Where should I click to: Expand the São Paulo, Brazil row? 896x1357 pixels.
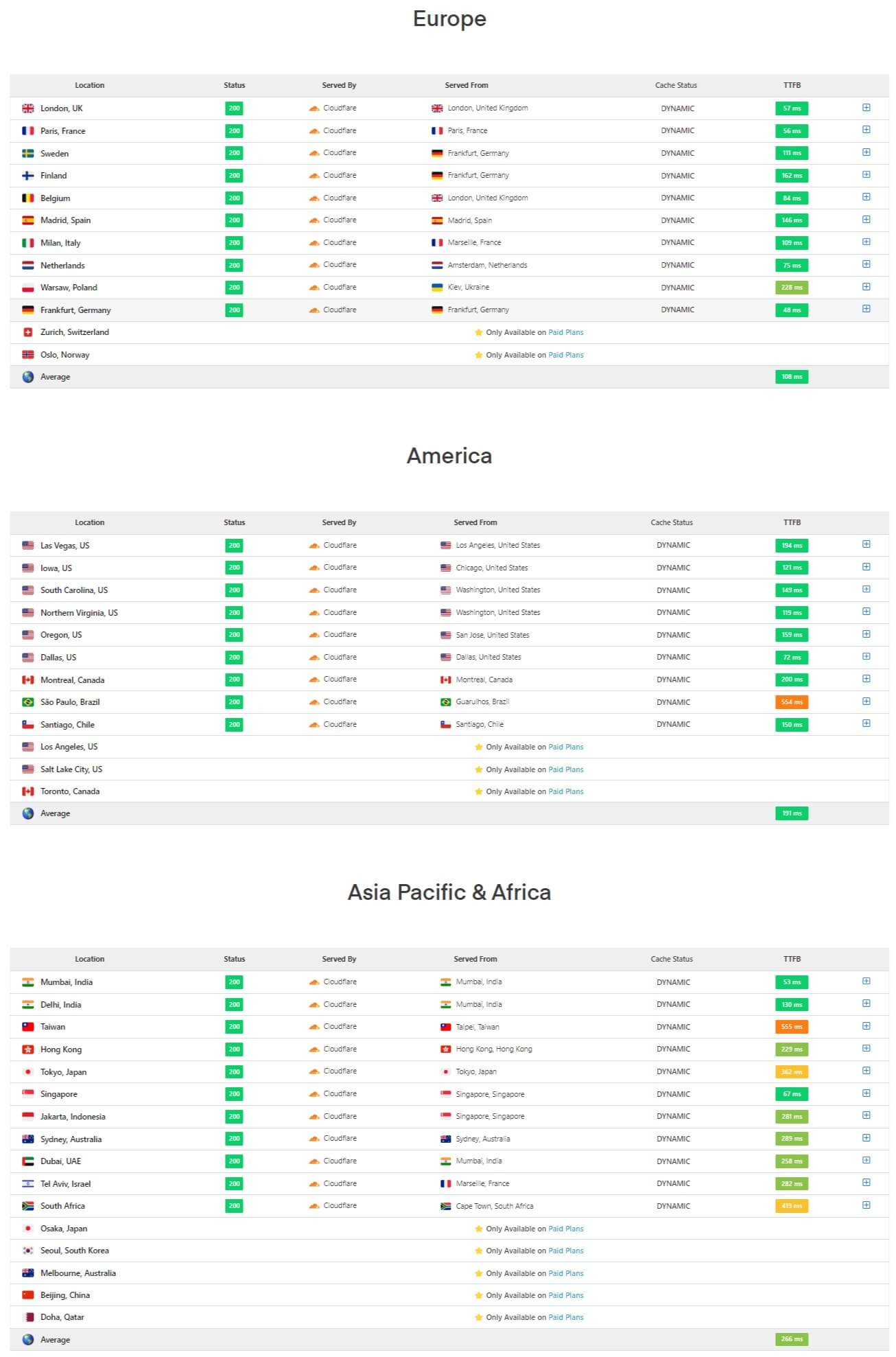pyautogui.click(x=866, y=701)
